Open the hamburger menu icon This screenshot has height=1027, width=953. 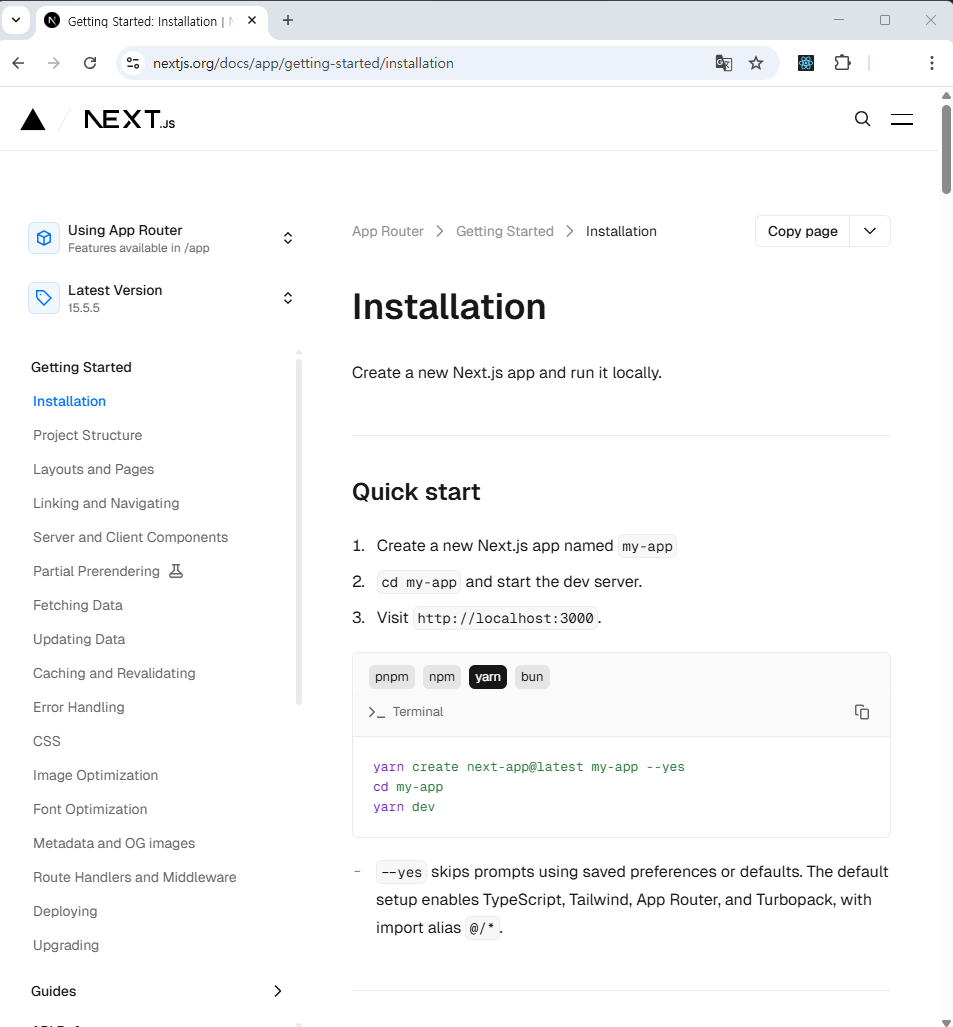(x=901, y=119)
